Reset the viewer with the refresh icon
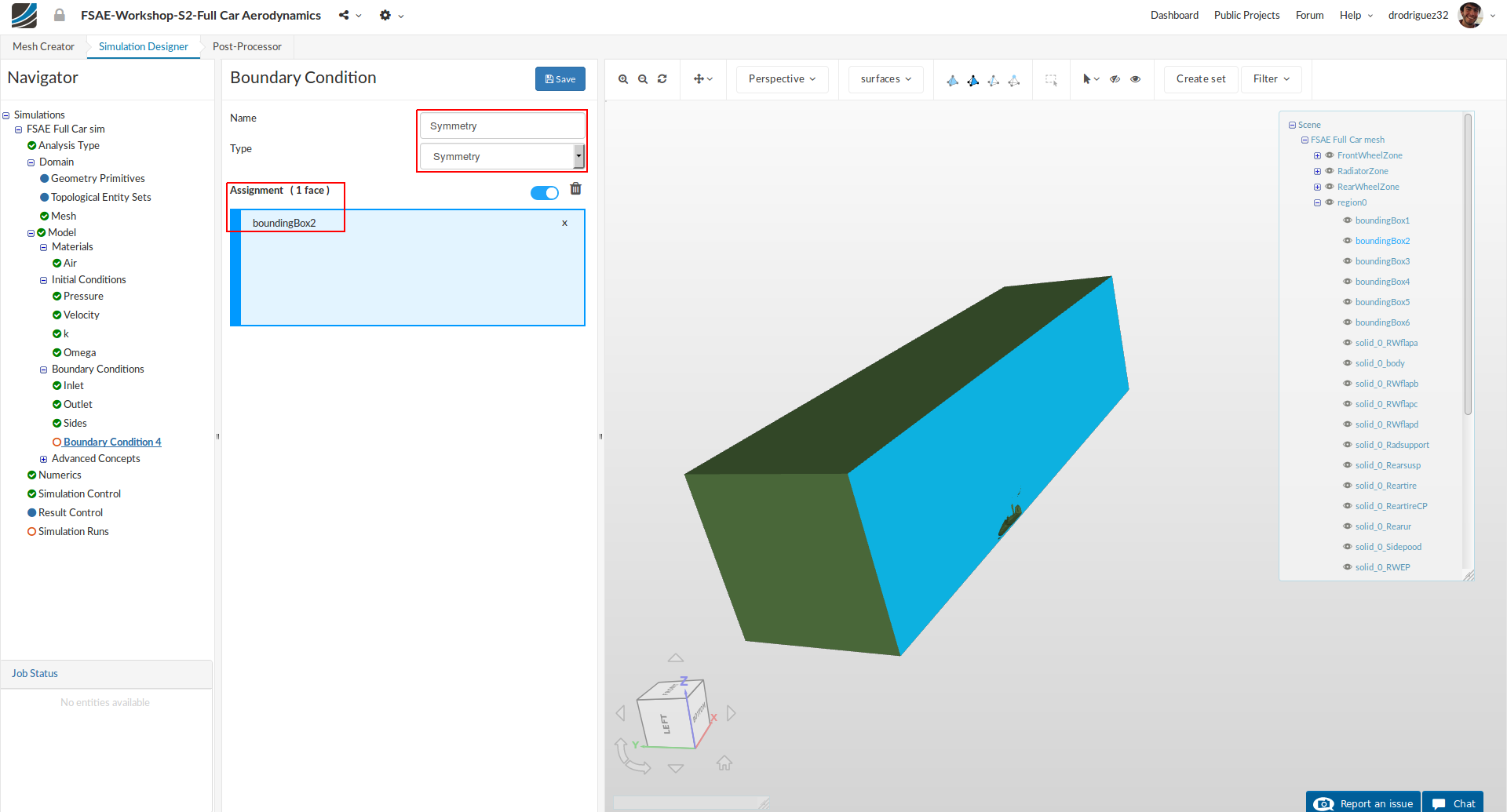 662,79
